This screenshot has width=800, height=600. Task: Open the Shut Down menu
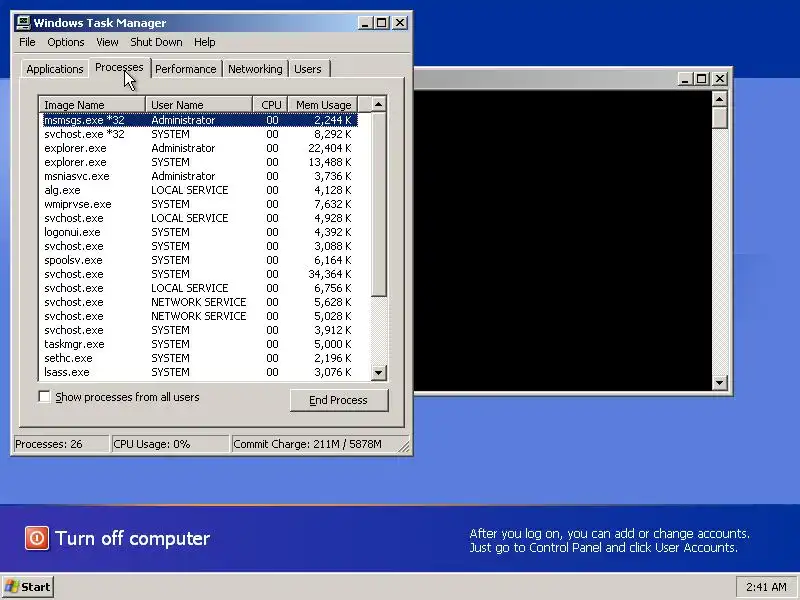click(156, 42)
